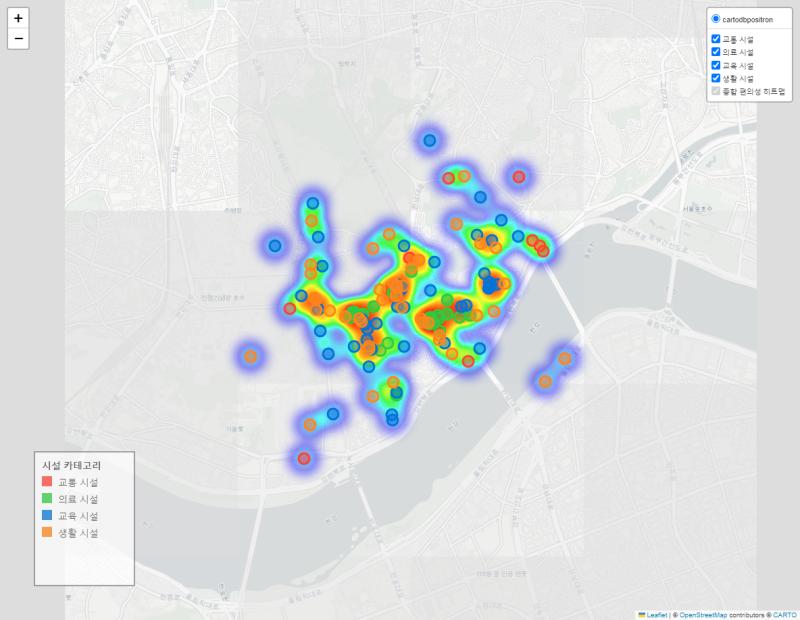Click the isolated orange marker far left
The width and height of the screenshot is (800, 620).
tap(250, 356)
